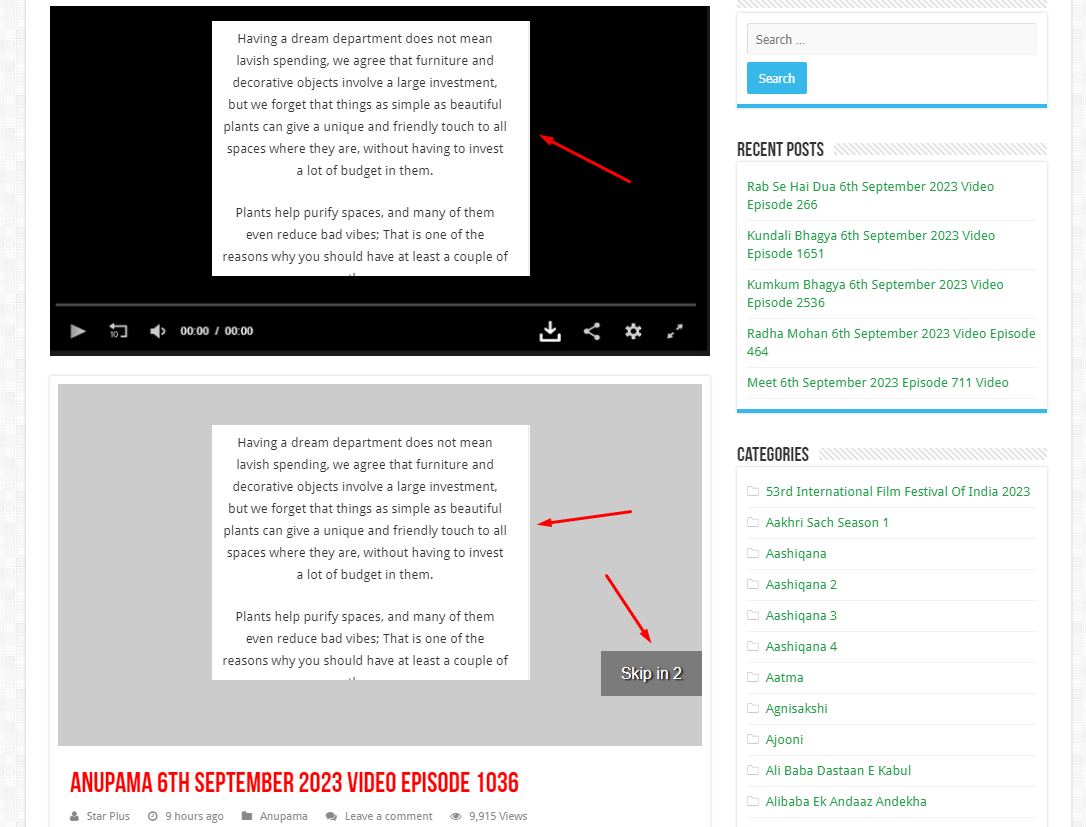
Task: Click the Skip in 2 ad button
Action: [x=651, y=673]
